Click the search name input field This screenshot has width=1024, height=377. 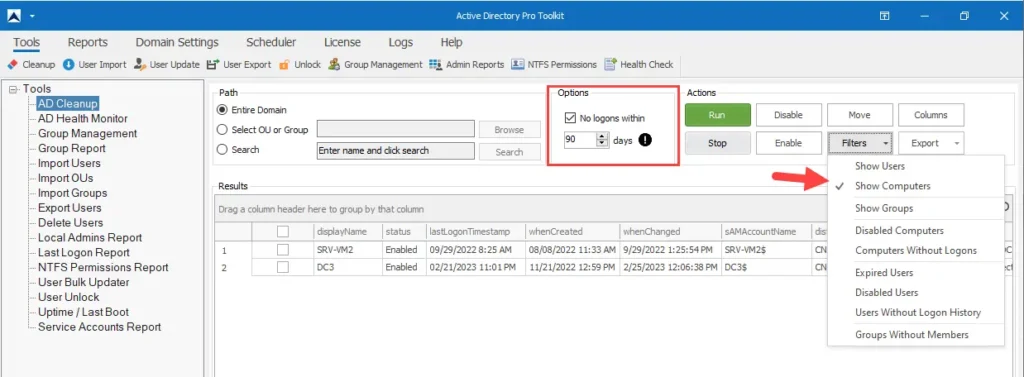(396, 150)
